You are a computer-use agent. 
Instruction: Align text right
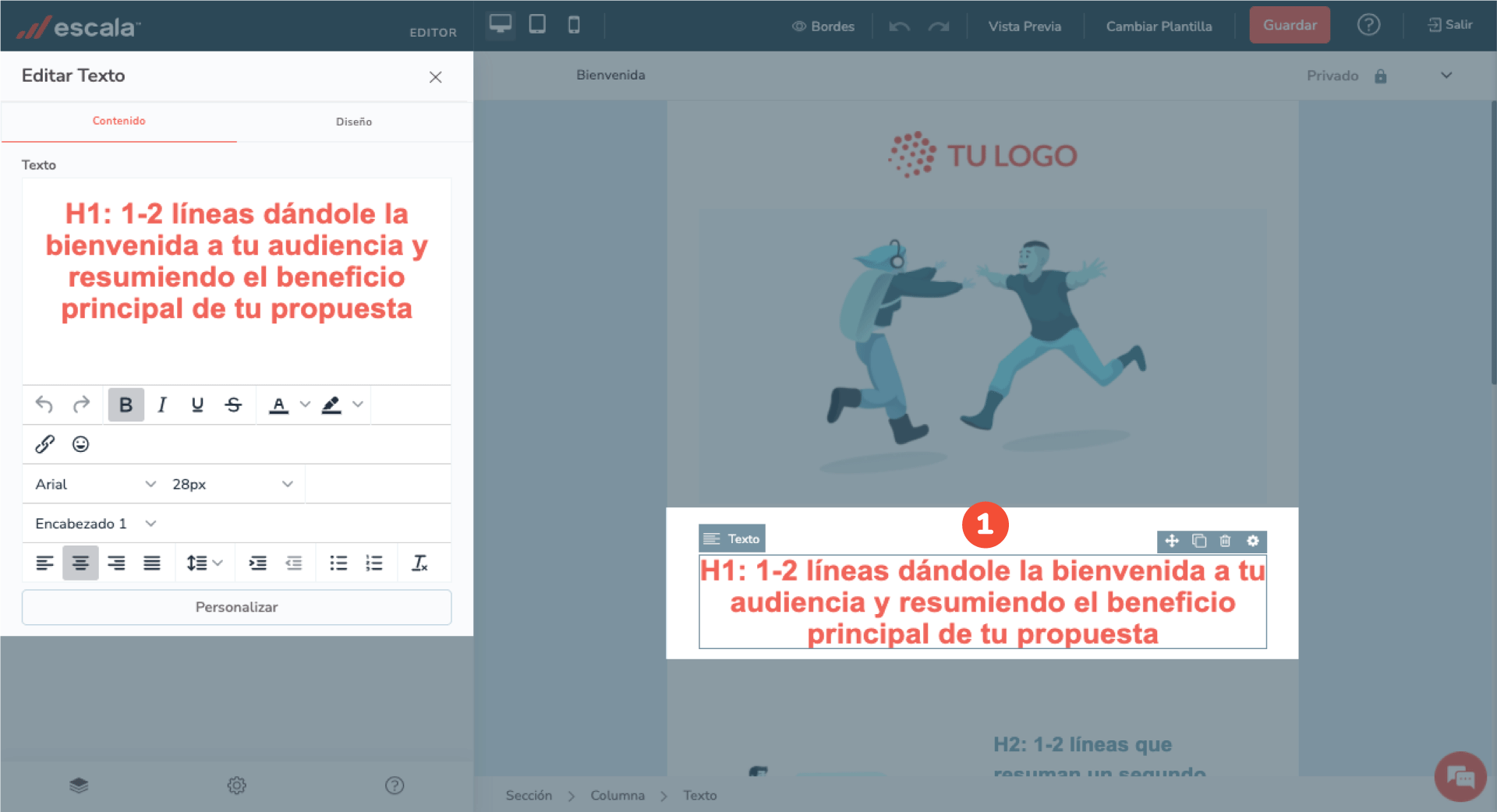116,563
